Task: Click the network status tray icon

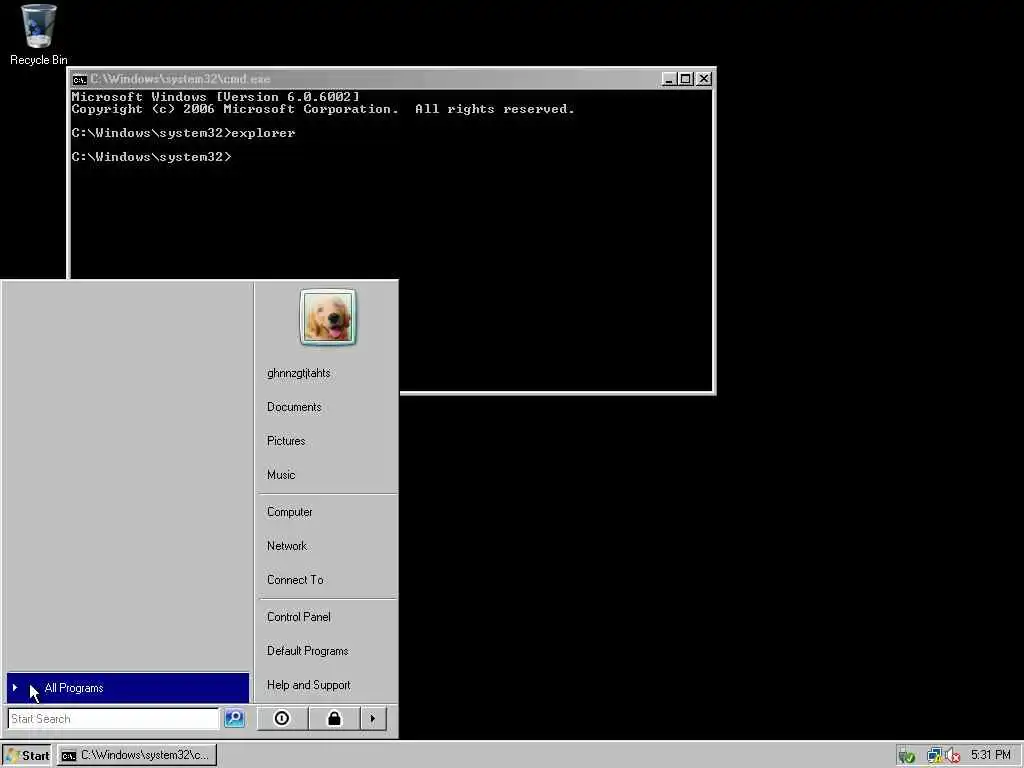Action: click(935, 756)
